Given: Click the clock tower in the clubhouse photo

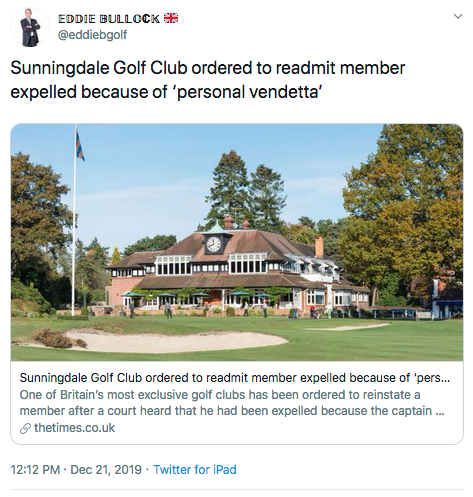Looking at the screenshot, I should 214,242.
